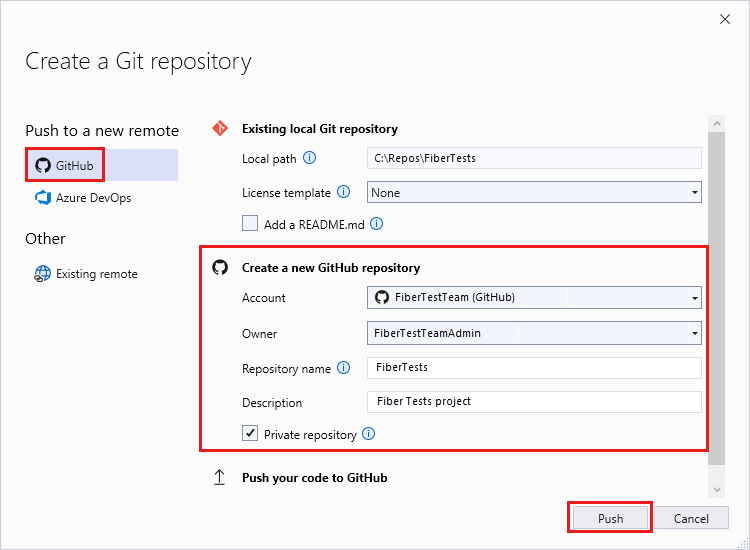Choose the Existing remote option
This screenshot has height=550, width=750.
click(x=96, y=274)
